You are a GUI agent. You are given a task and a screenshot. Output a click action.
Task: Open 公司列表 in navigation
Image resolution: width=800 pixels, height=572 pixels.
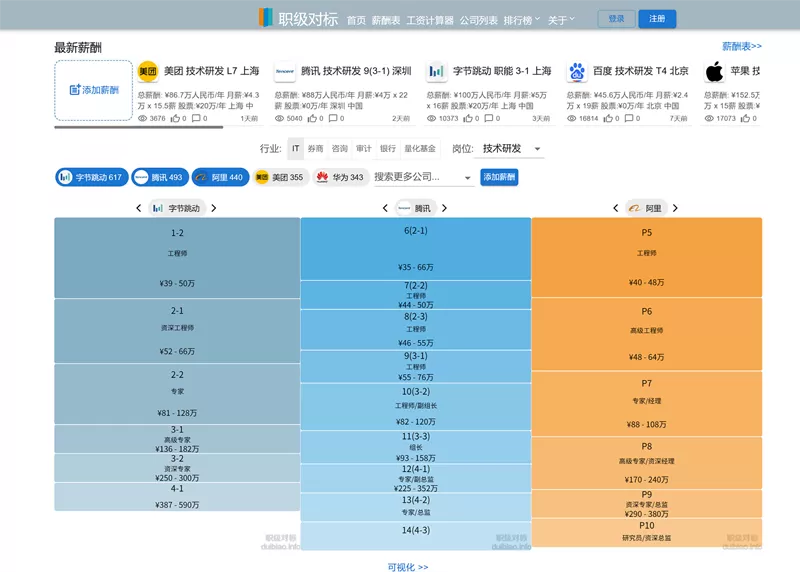(479, 20)
